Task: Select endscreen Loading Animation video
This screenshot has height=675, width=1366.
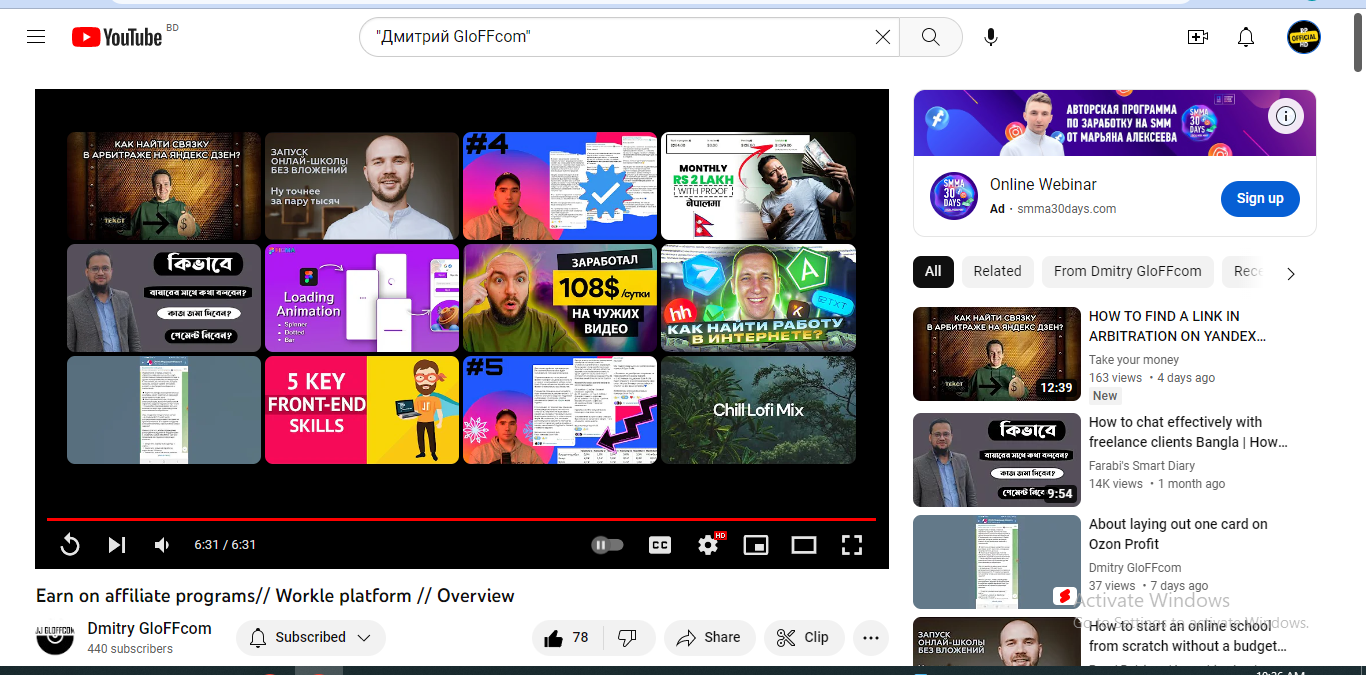Action: click(x=362, y=298)
